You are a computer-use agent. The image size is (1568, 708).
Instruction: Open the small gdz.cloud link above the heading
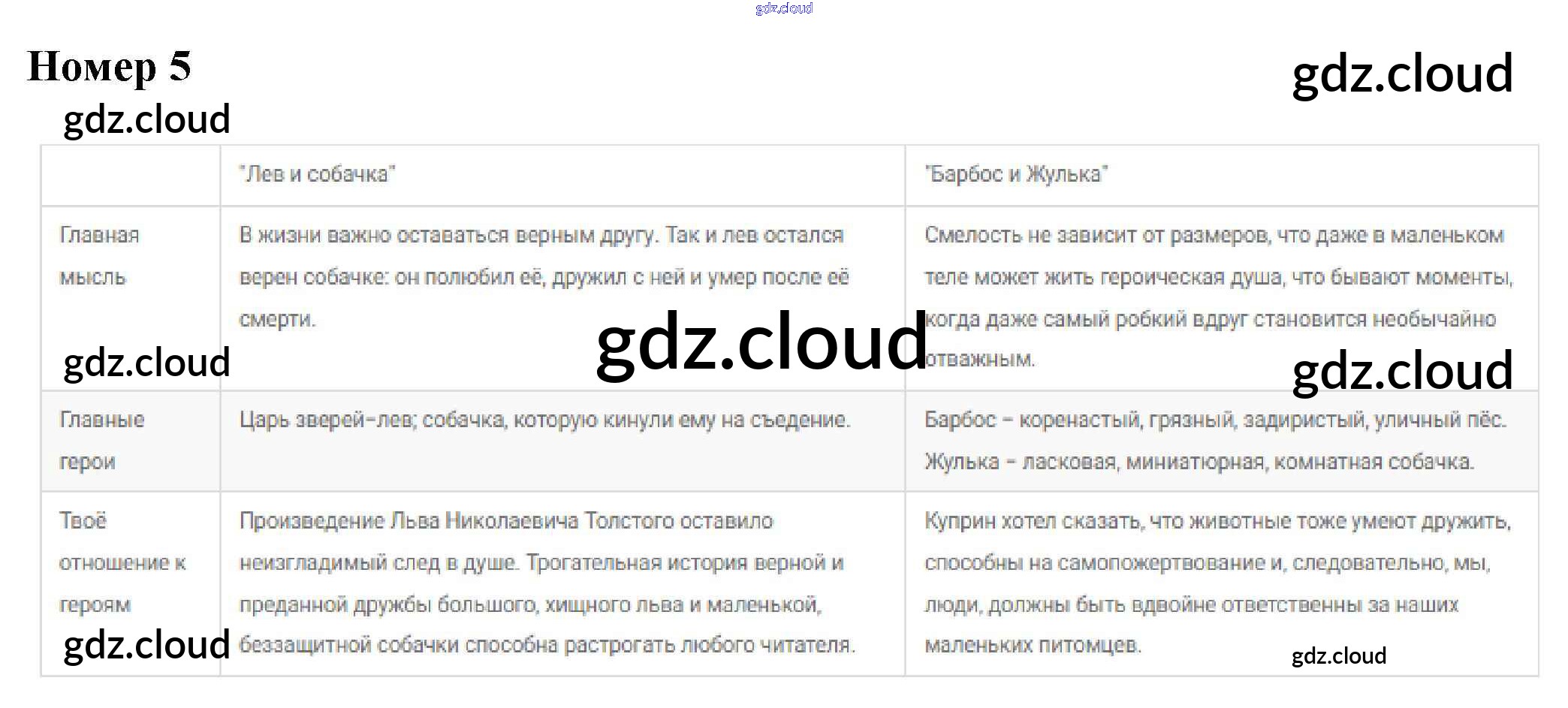pos(783,8)
